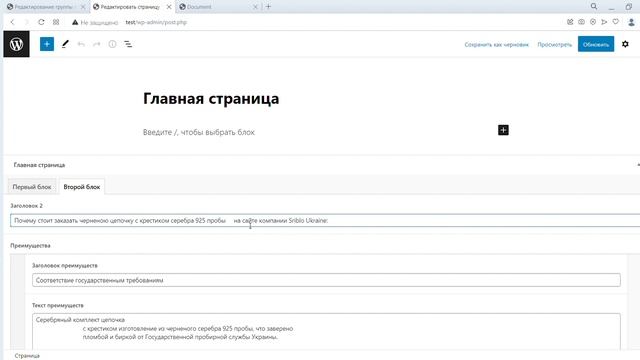
Task: Switch to the first browser tab
Action: coord(46,7)
